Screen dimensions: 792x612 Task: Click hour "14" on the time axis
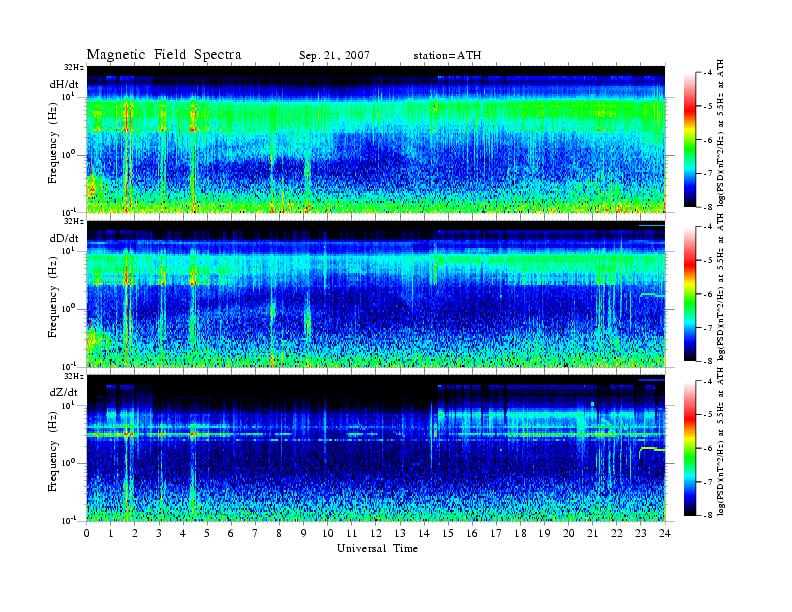point(424,533)
